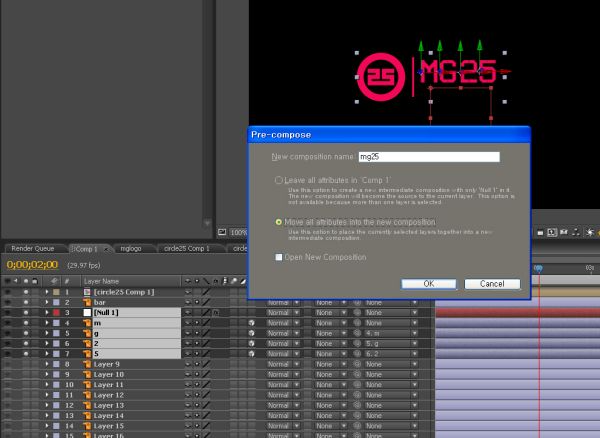Select the Null 1 layer

(x=106, y=313)
